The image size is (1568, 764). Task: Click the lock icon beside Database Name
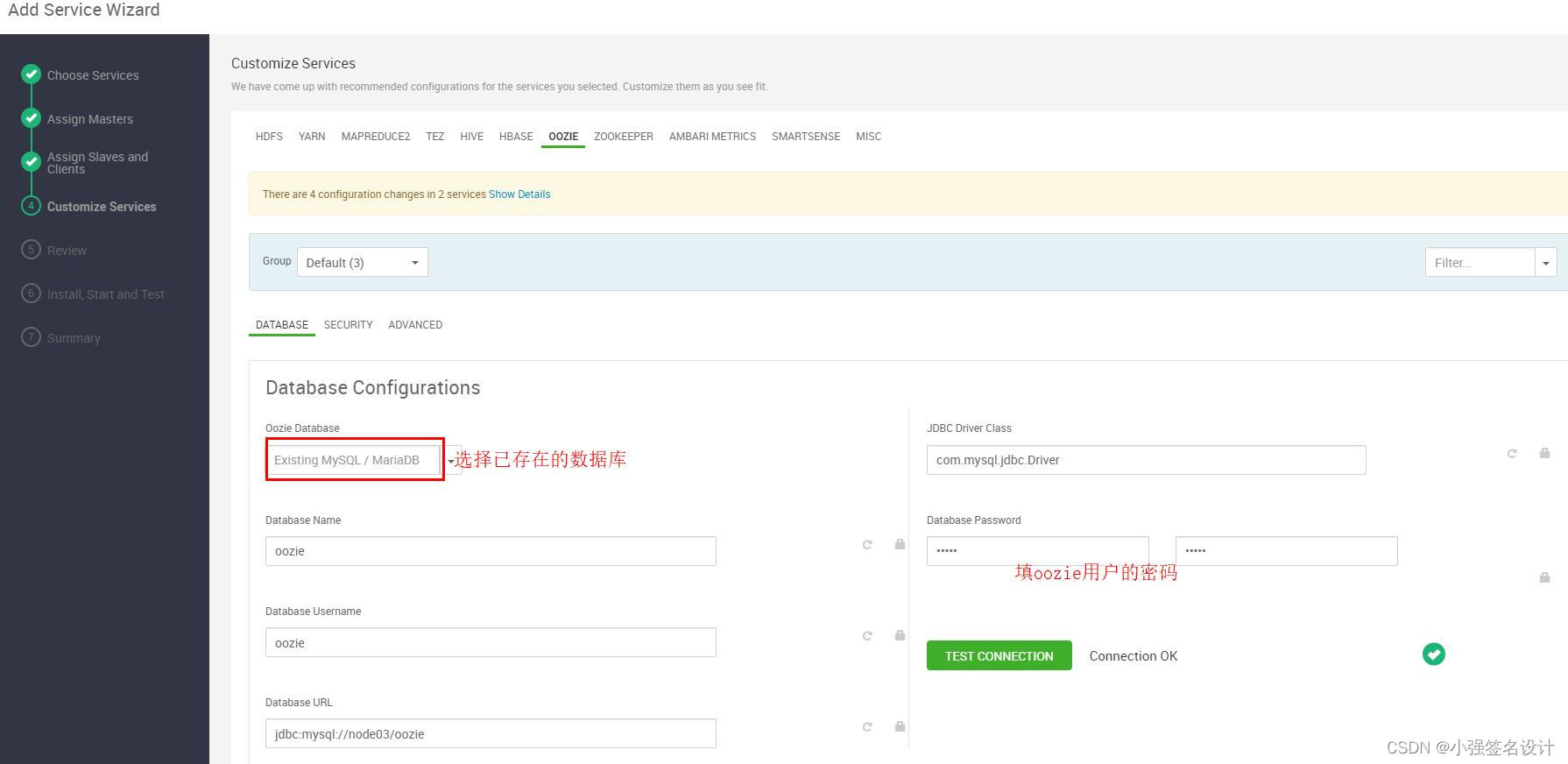[x=900, y=544]
